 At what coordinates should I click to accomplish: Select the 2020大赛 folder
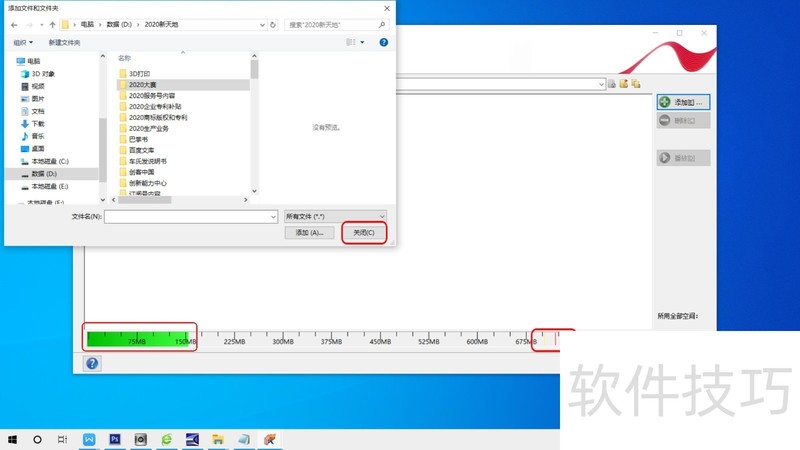coord(145,86)
